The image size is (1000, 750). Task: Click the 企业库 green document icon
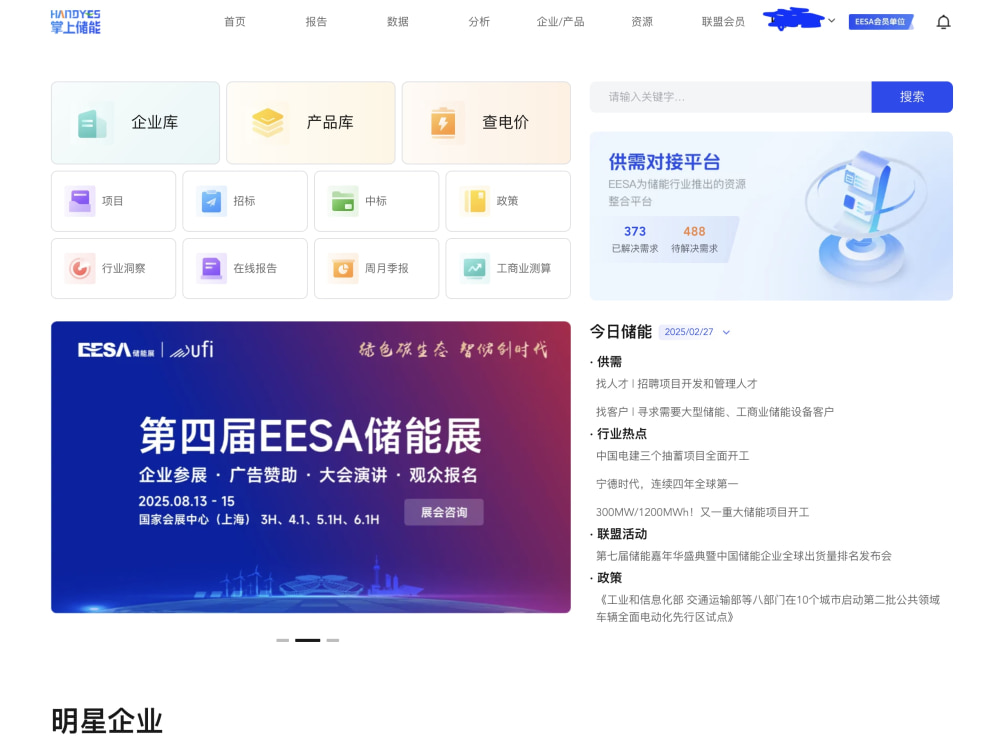click(92, 123)
